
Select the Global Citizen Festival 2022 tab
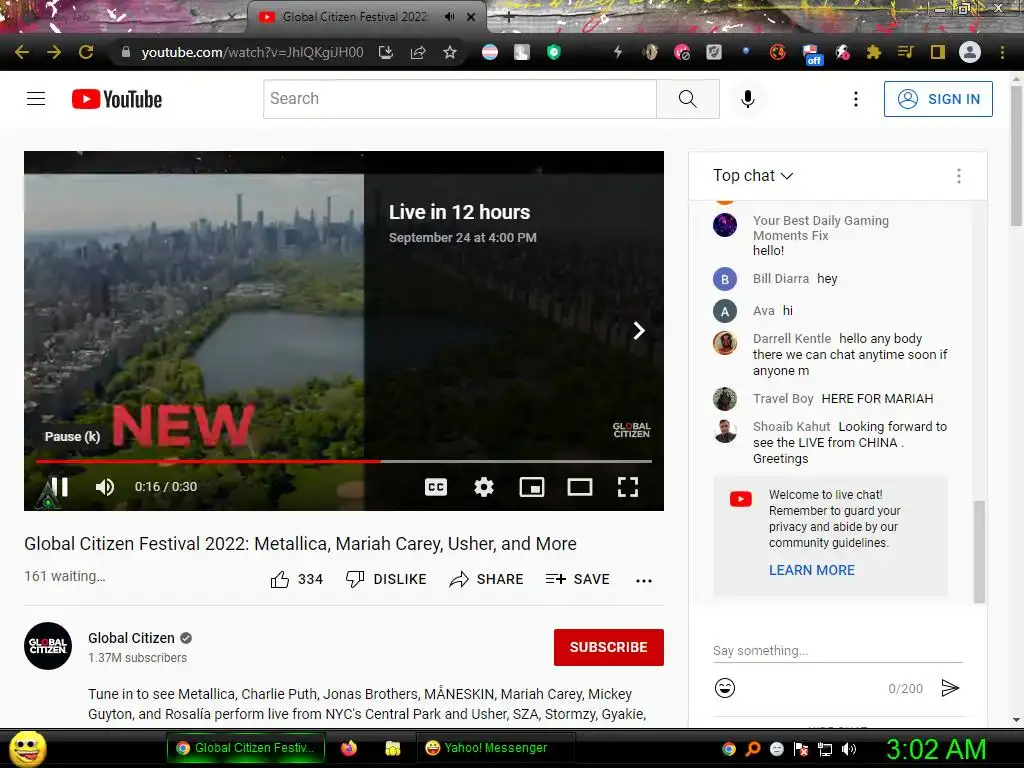[355, 17]
